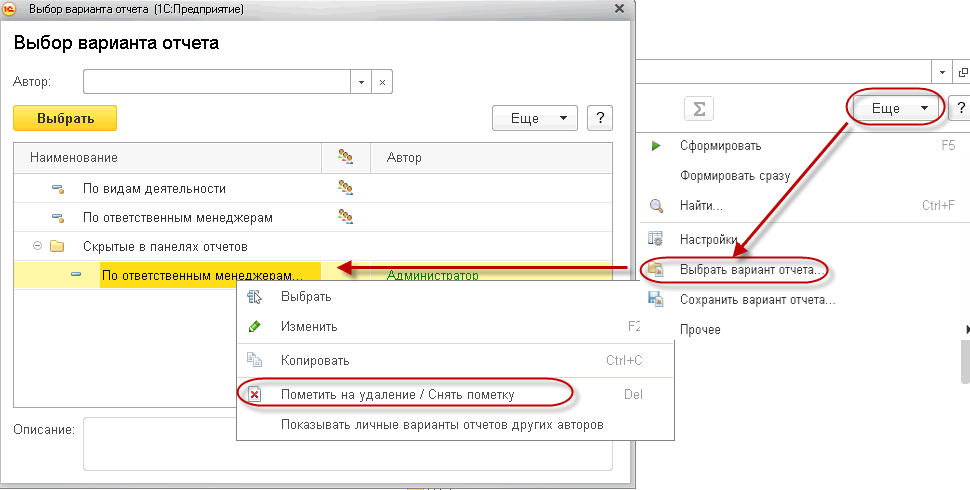
Task: Choose Пометить на удаление / Снять пометку
Action: point(397,395)
